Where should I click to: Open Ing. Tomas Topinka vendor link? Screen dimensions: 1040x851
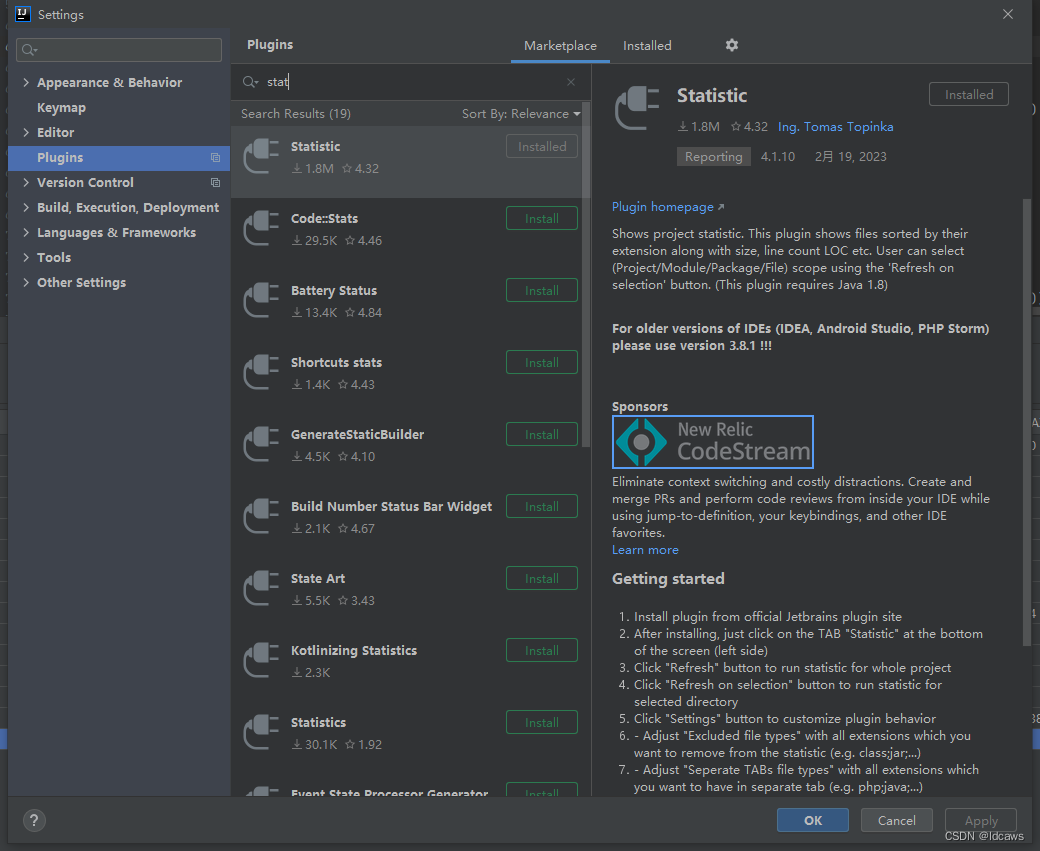836,127
